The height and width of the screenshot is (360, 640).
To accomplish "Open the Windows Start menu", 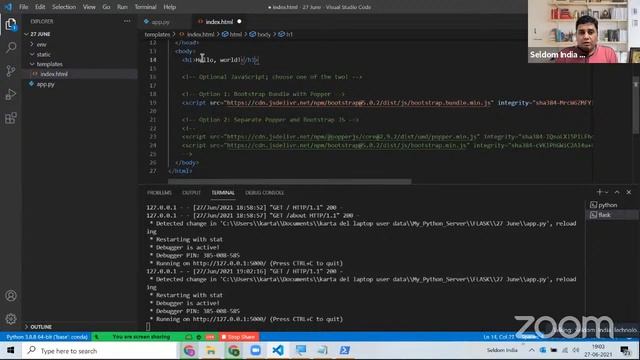I will click(x=10, y=351).
